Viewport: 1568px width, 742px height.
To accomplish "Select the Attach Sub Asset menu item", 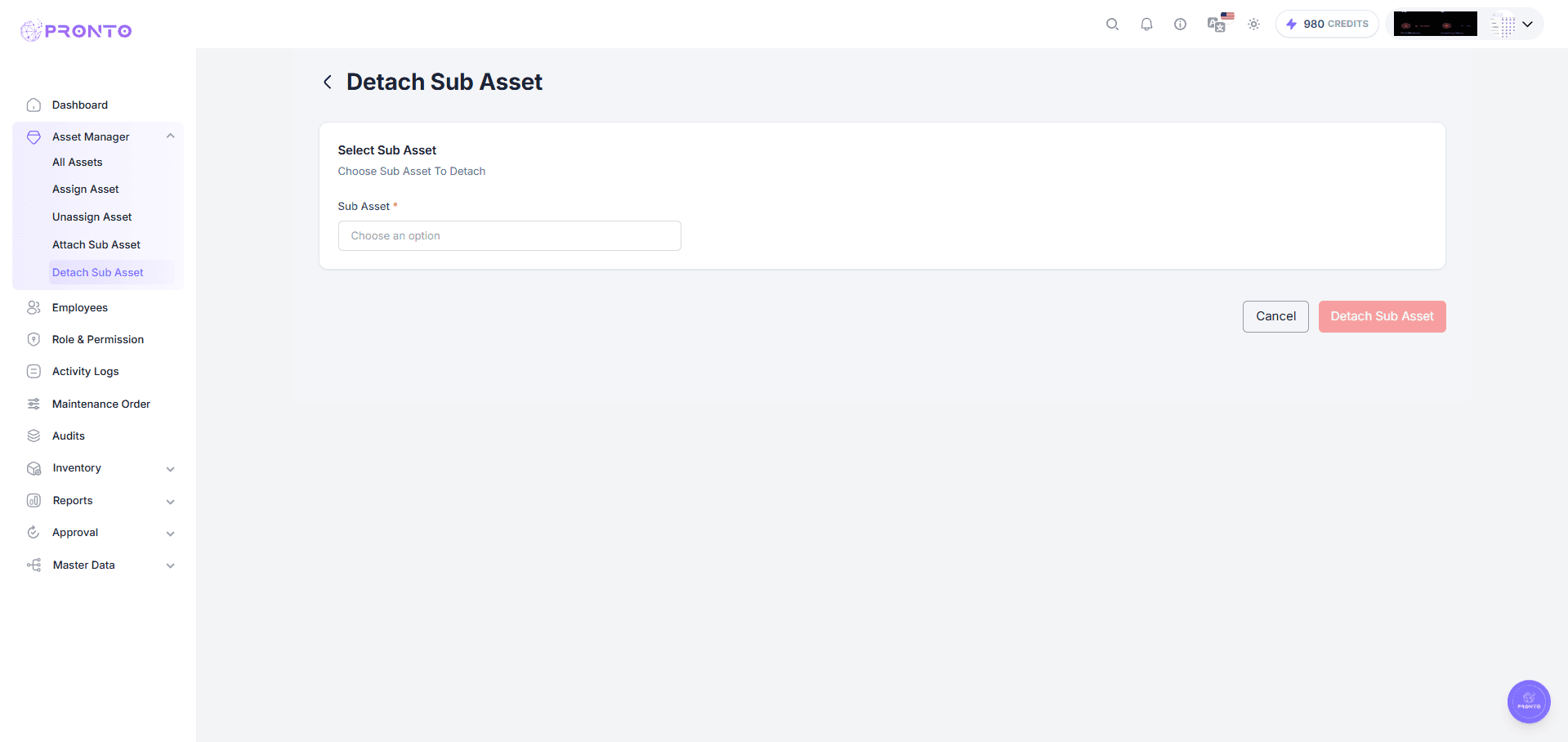I will 96,244.
